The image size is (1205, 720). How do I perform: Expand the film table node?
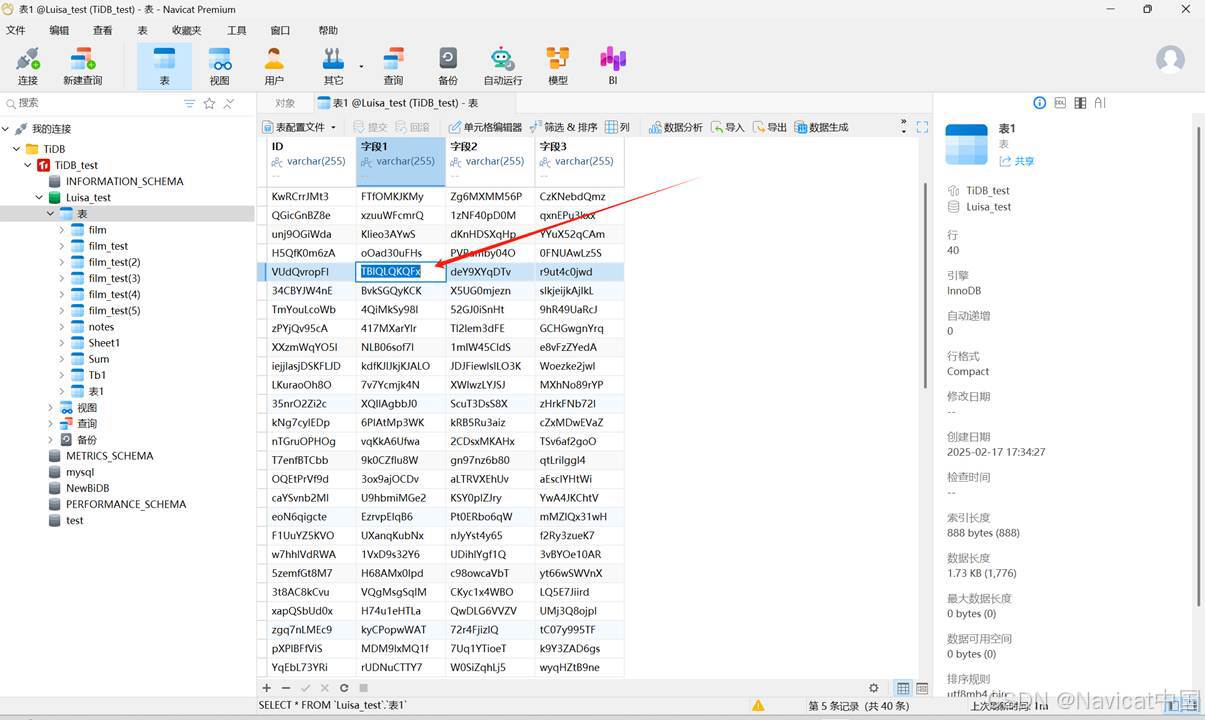[61, 230]
